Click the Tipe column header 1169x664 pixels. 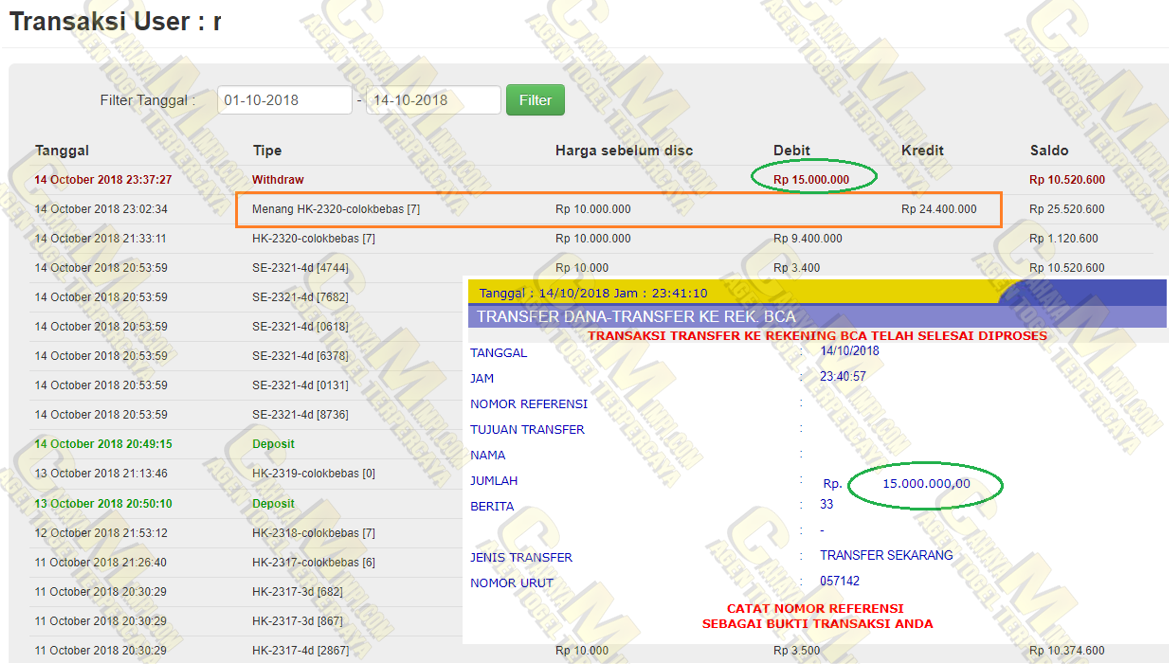267,151
